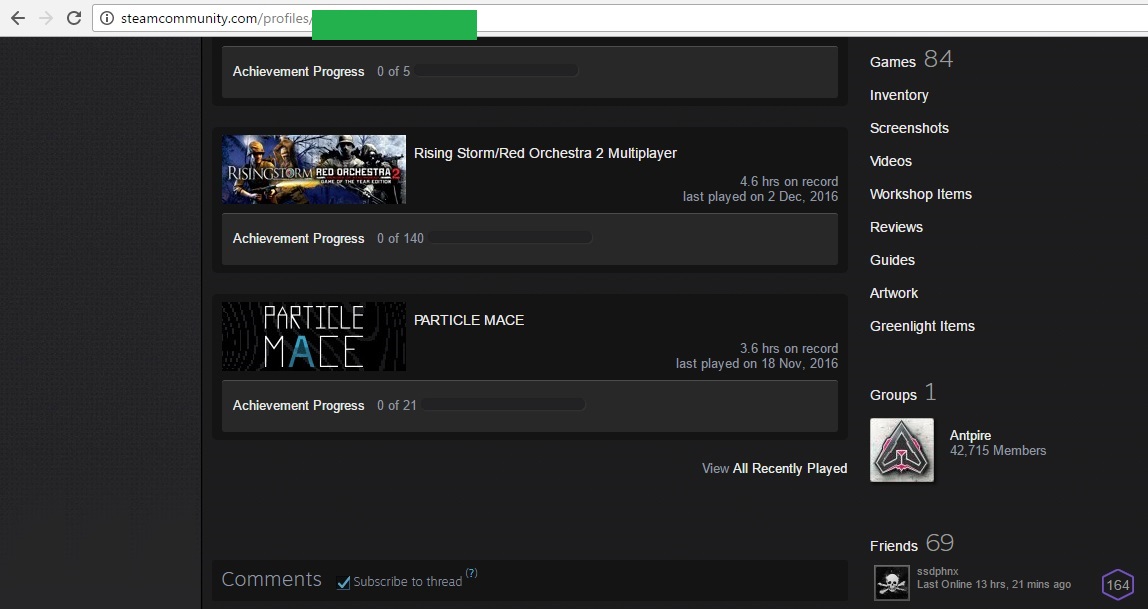Open the Antpire group avatar

(x=901, y=449)
